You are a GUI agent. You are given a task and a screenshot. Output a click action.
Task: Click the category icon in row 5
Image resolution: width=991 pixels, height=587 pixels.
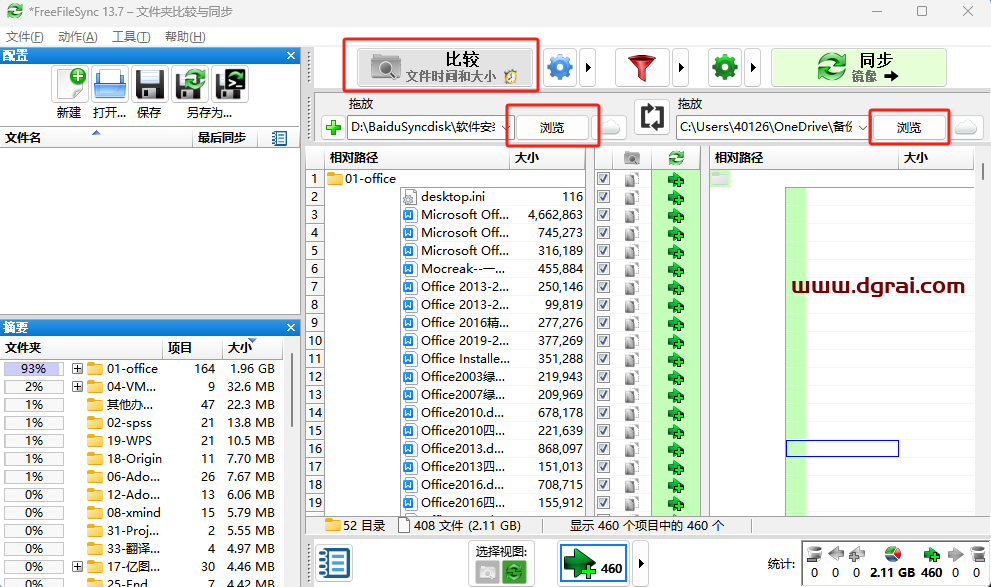(631, 251)
